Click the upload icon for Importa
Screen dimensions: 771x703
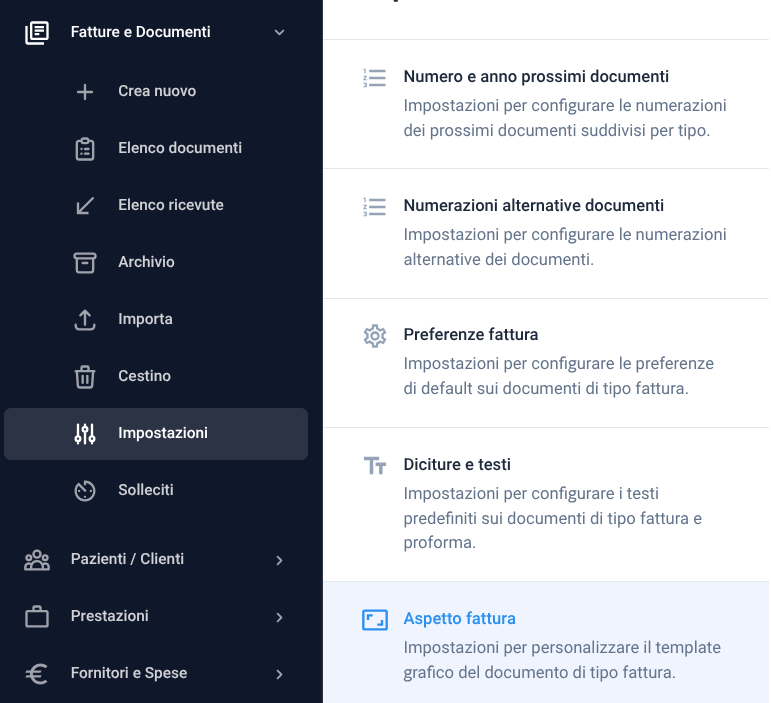(x=85, y=320)
